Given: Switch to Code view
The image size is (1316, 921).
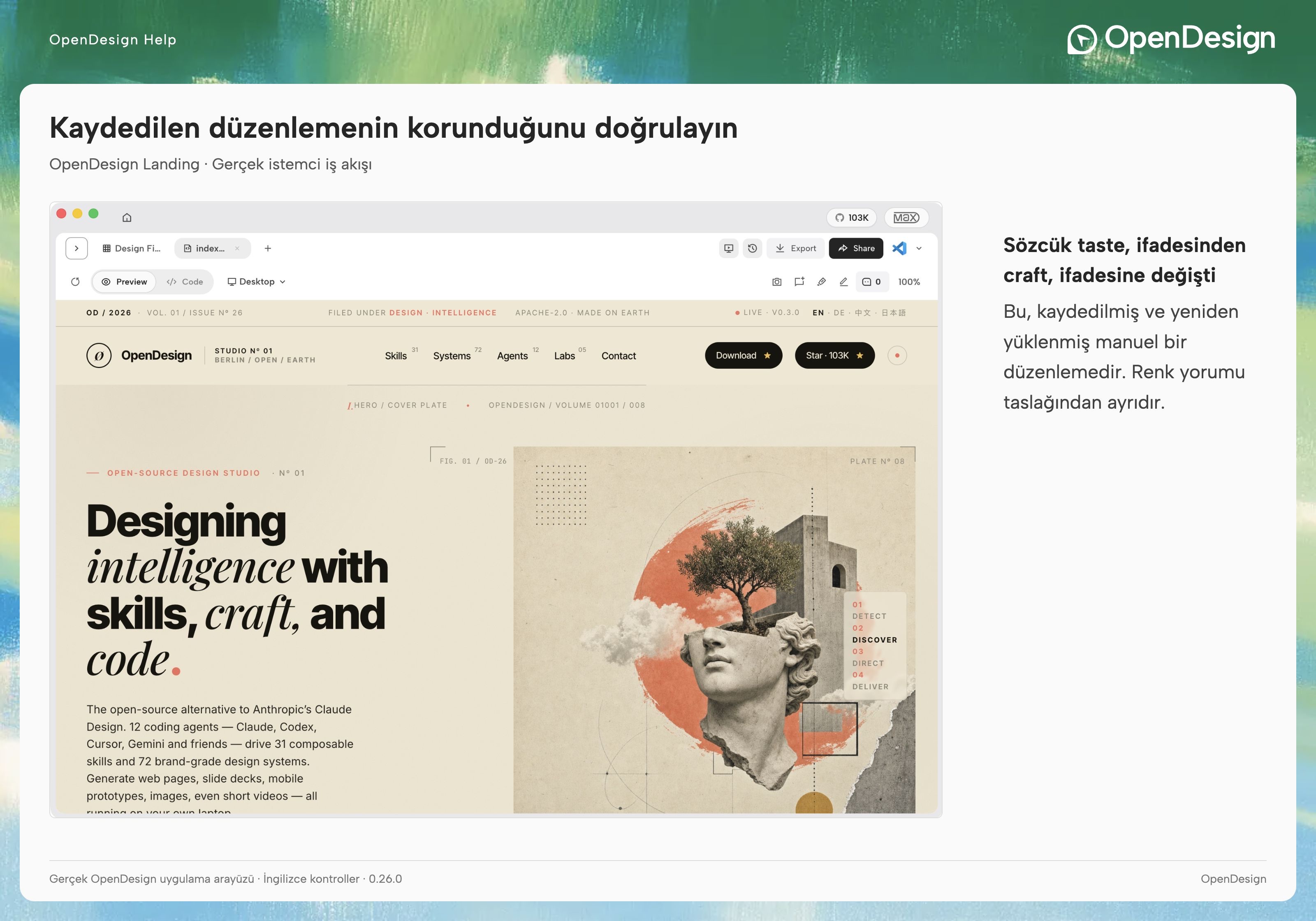Looking at the screenshot, I should click(185, 281).
